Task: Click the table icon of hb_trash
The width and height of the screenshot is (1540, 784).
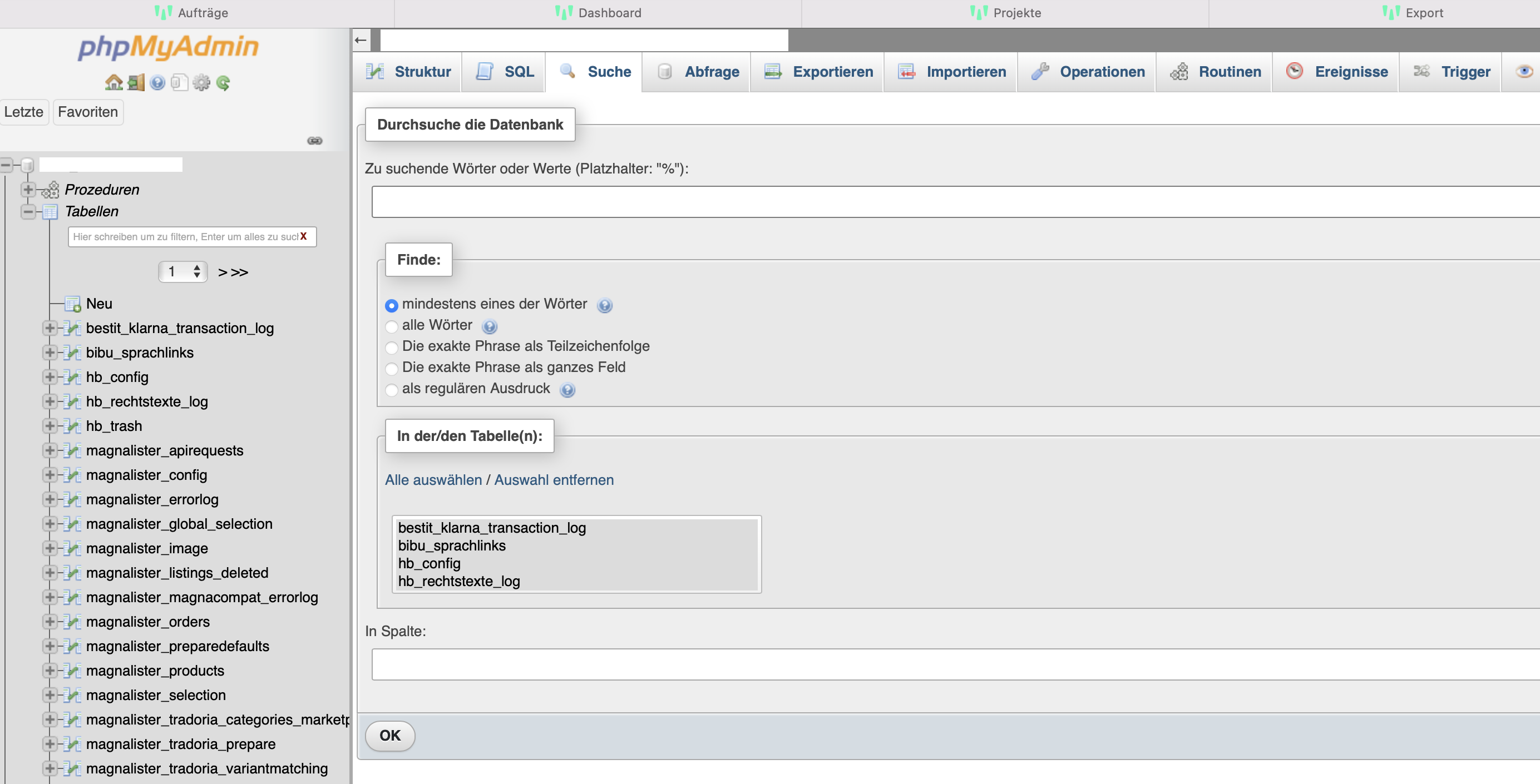Action: (x=72, y=426)
